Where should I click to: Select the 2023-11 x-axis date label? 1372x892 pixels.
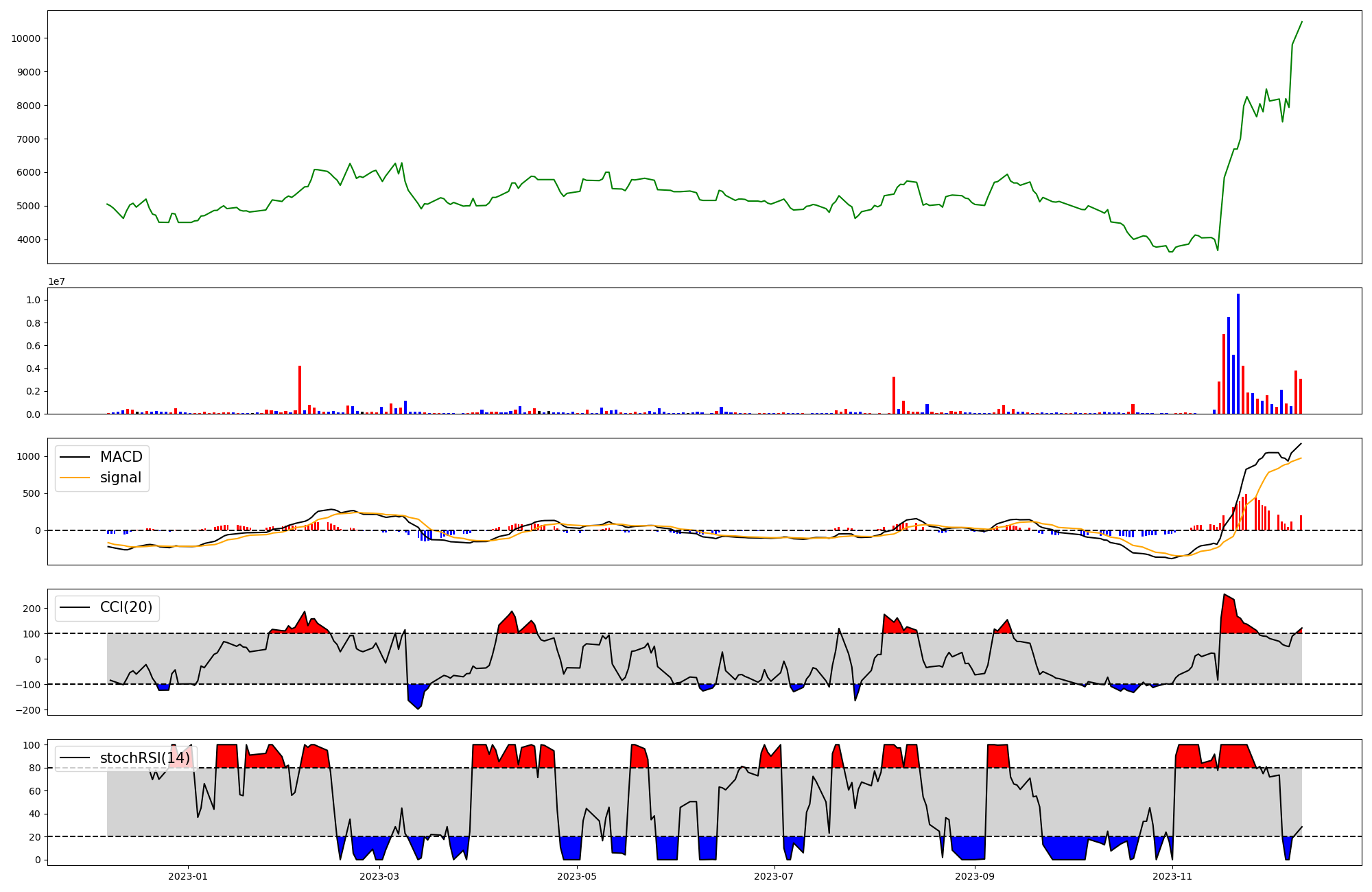(1172, 876)
